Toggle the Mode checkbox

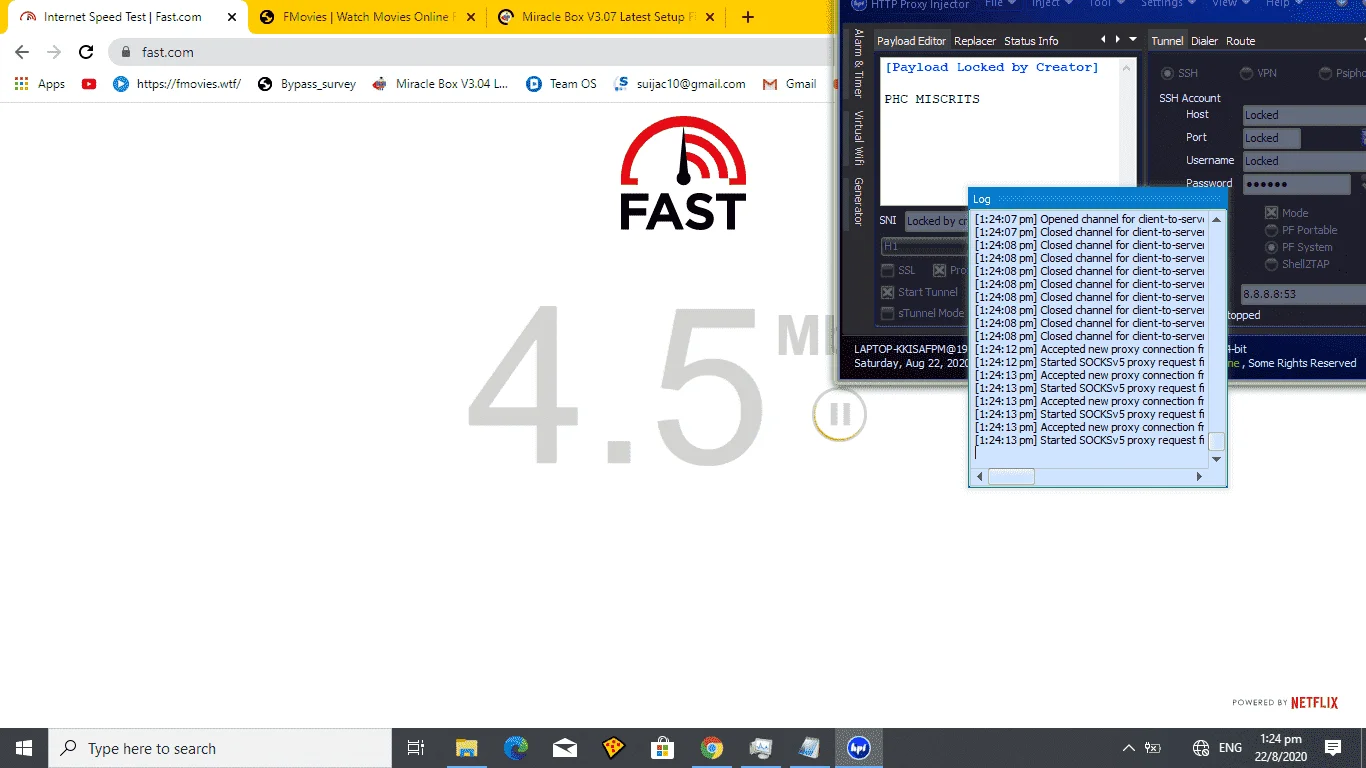(x=1272, y=213)
